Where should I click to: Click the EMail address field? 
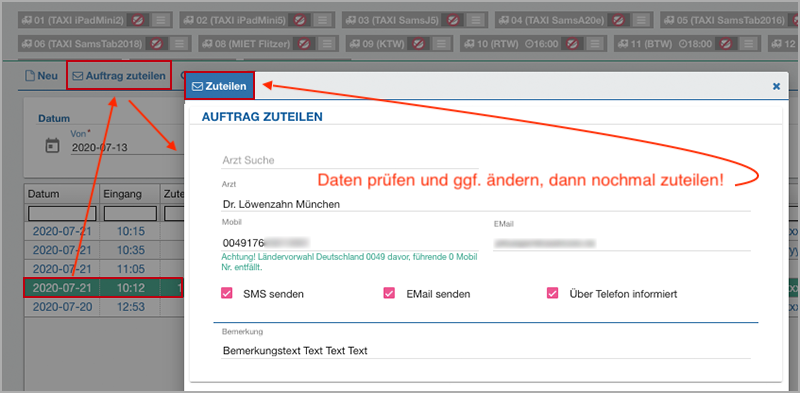pyautogui.click(x=622, y=242)
